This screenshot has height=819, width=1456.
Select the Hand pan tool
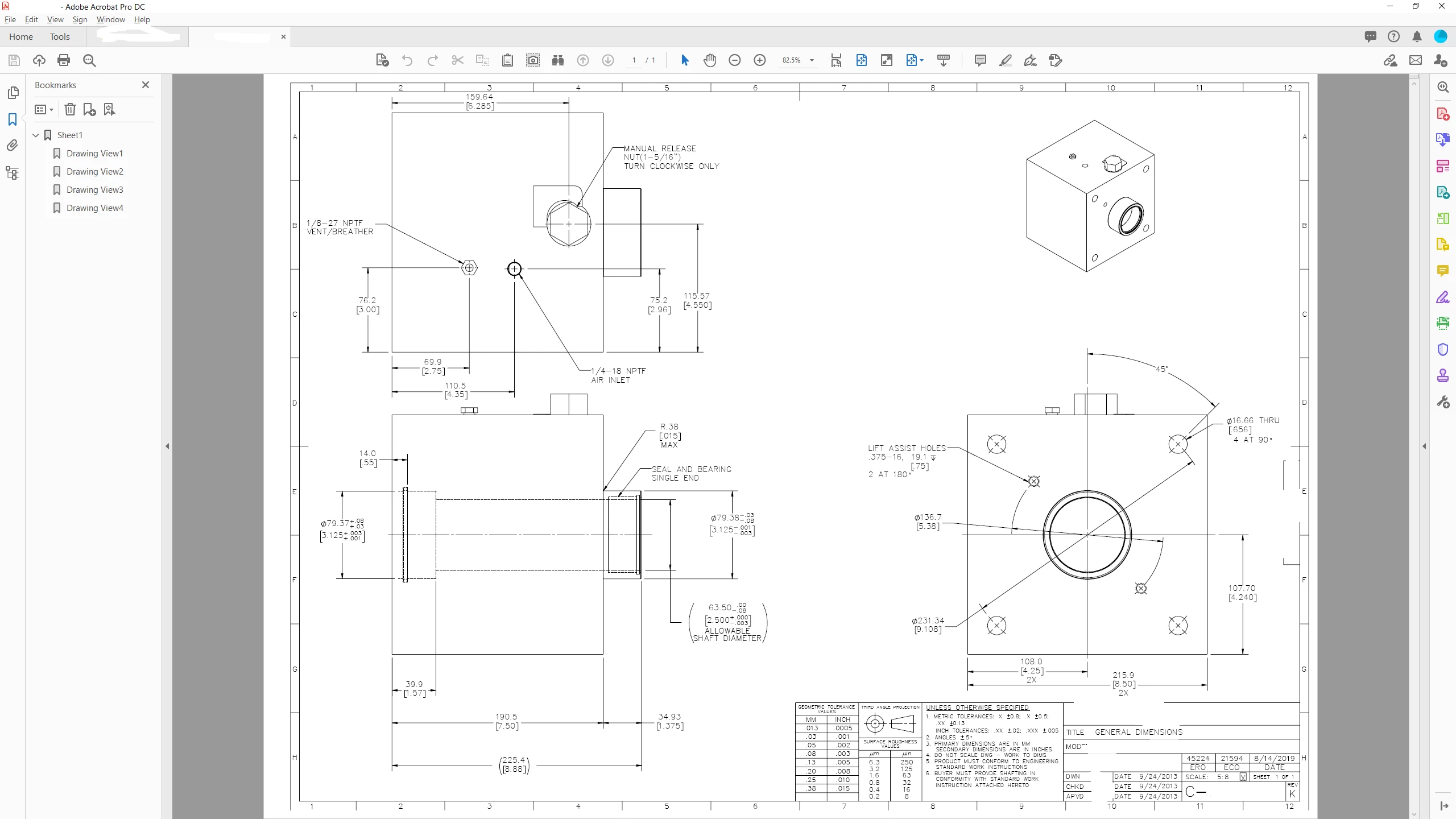(710, 60)
